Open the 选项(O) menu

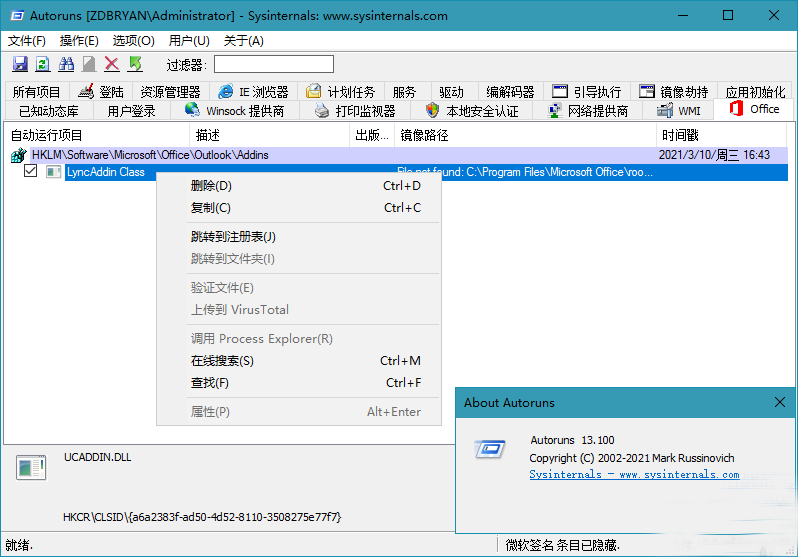[x=133, y=41]
